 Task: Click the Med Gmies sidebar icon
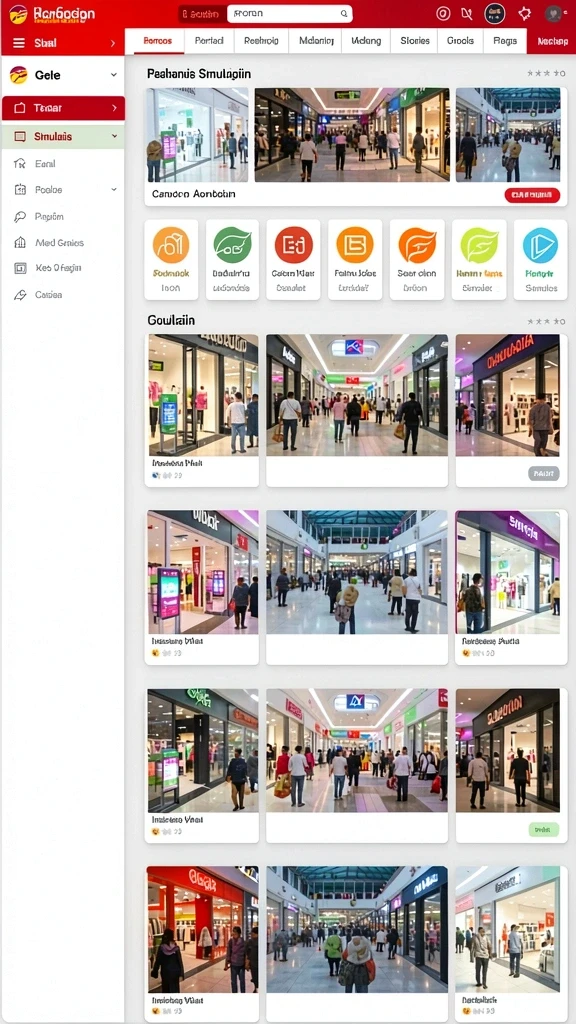click(20, 242)
